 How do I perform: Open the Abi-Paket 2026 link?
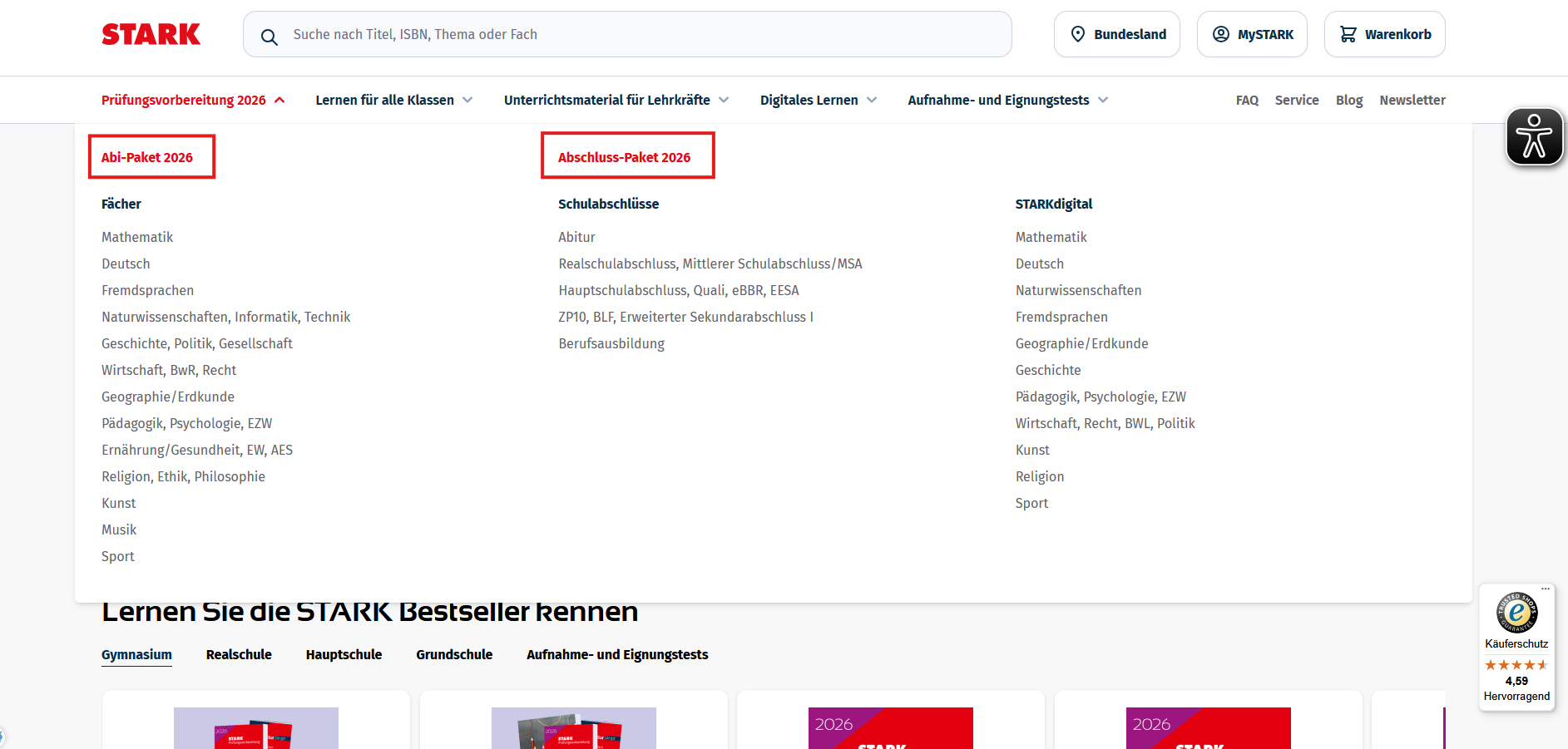click(x=146, y=156)
